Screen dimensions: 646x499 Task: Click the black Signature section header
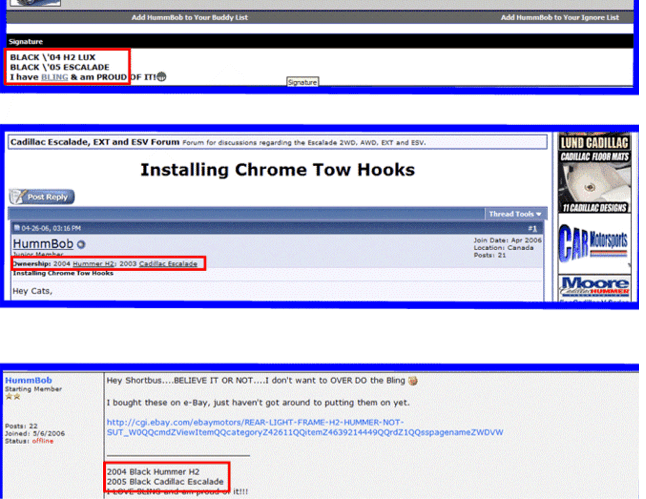(320, 41)
